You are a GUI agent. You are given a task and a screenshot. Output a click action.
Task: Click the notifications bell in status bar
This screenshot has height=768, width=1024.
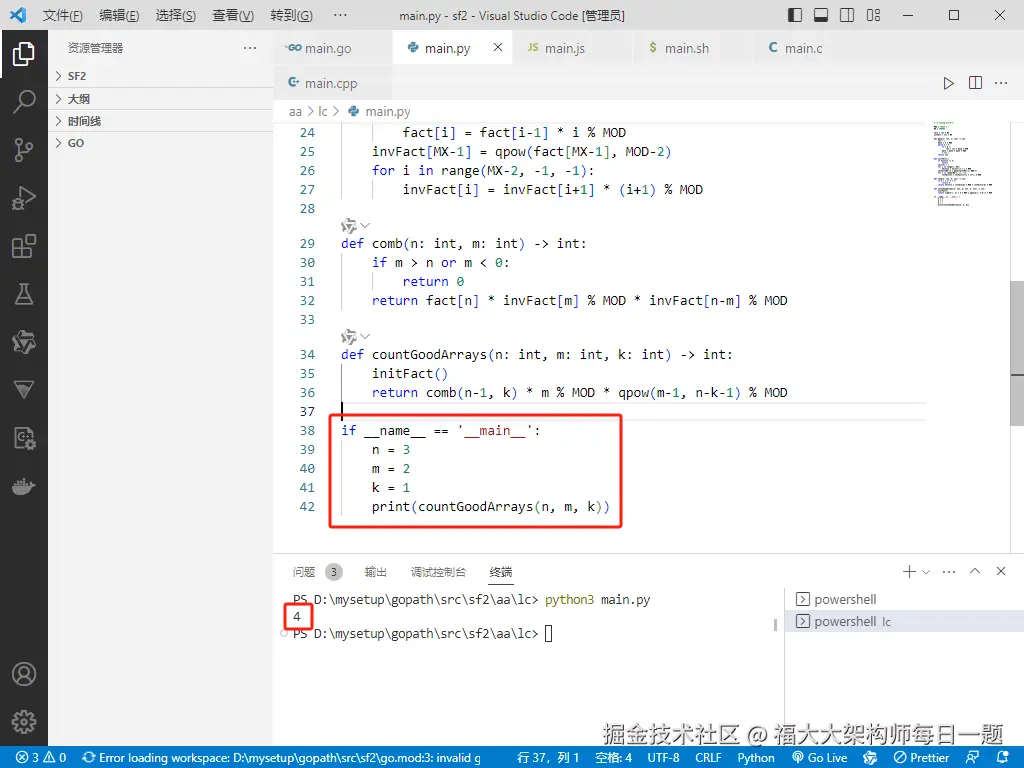click(x=1003, y=758)
